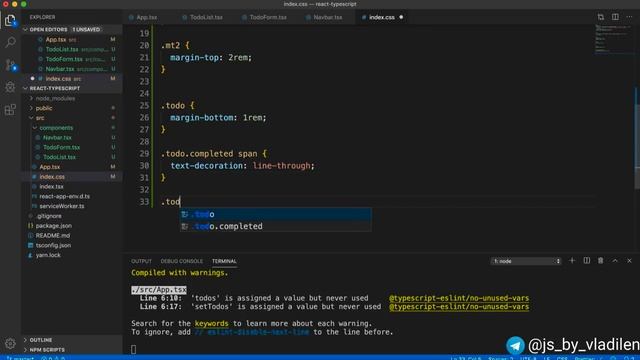Open the Extensions view

[x=10, y=109]
